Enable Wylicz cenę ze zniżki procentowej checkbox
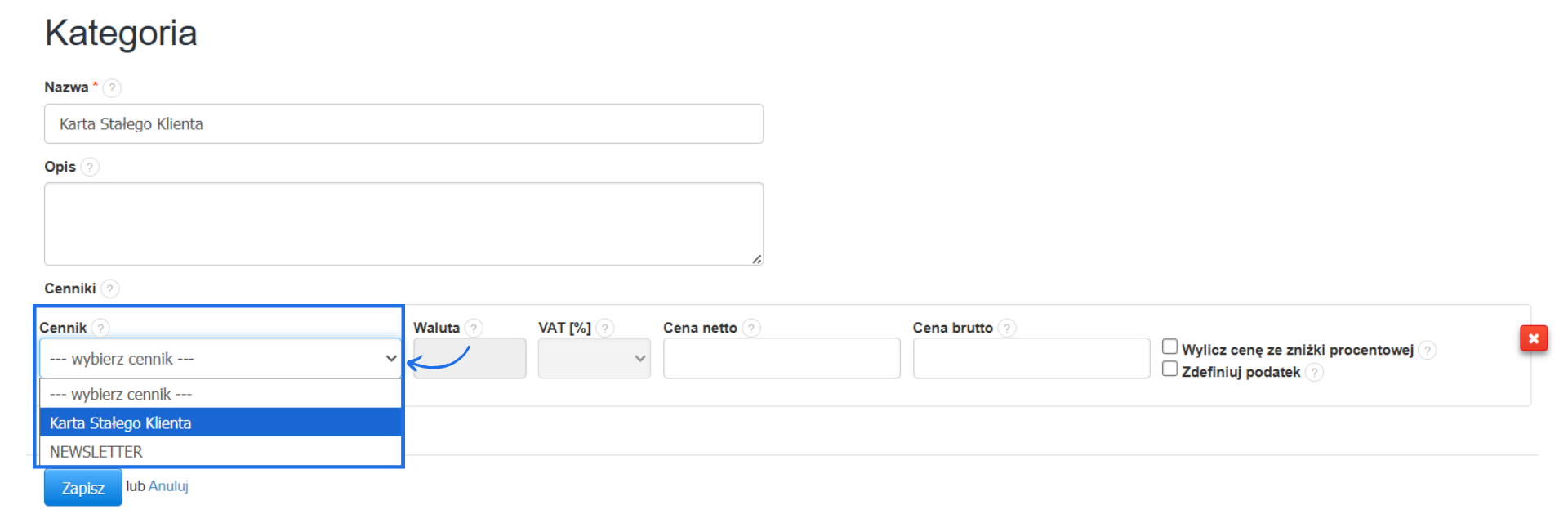Viewport: 1568px width, 519px height. coord(1169,347)
